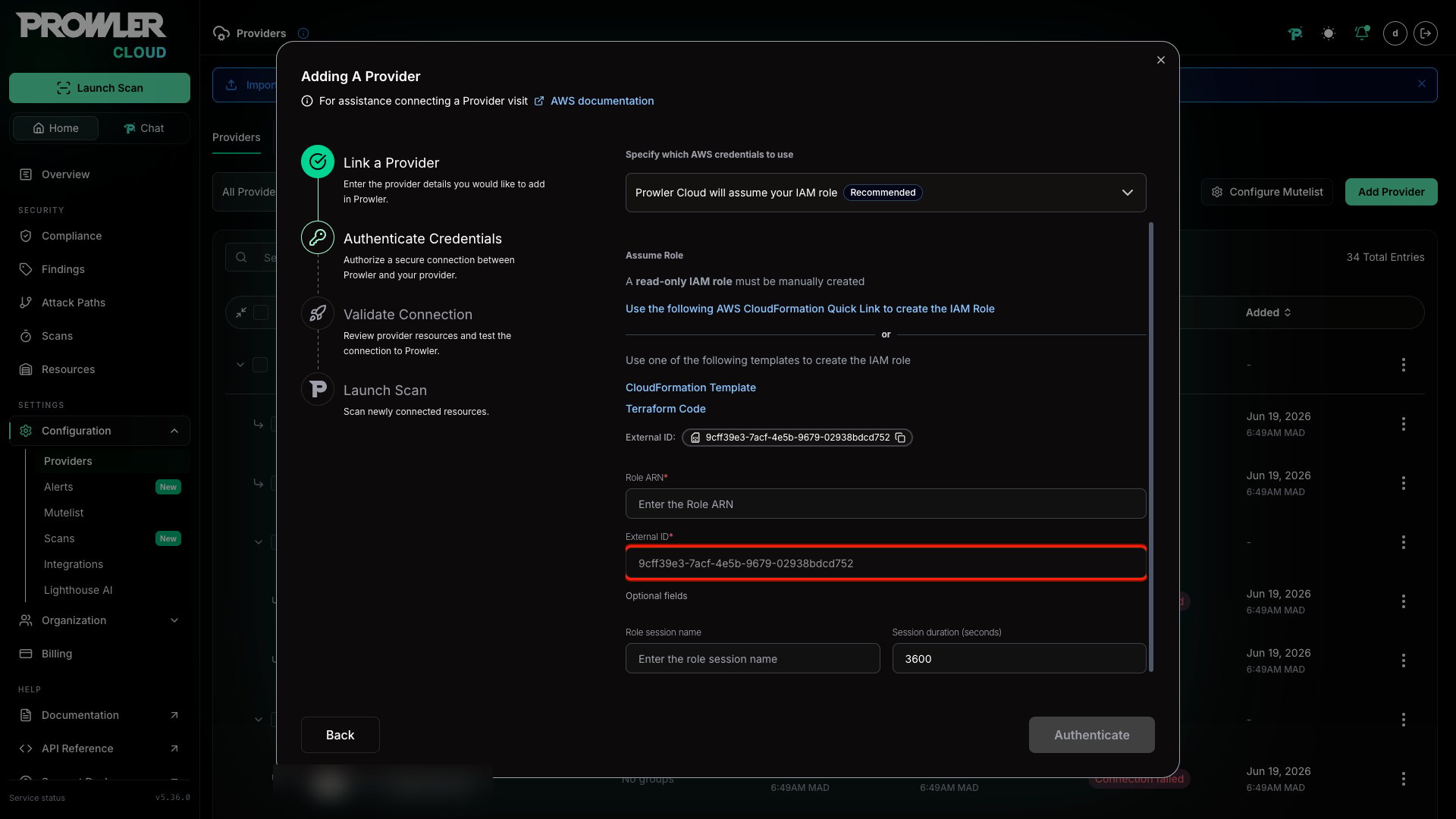Viewport: 1456px width, 819px height.
Task: Switch to the Chat tab
Action: tap(143, 128)
